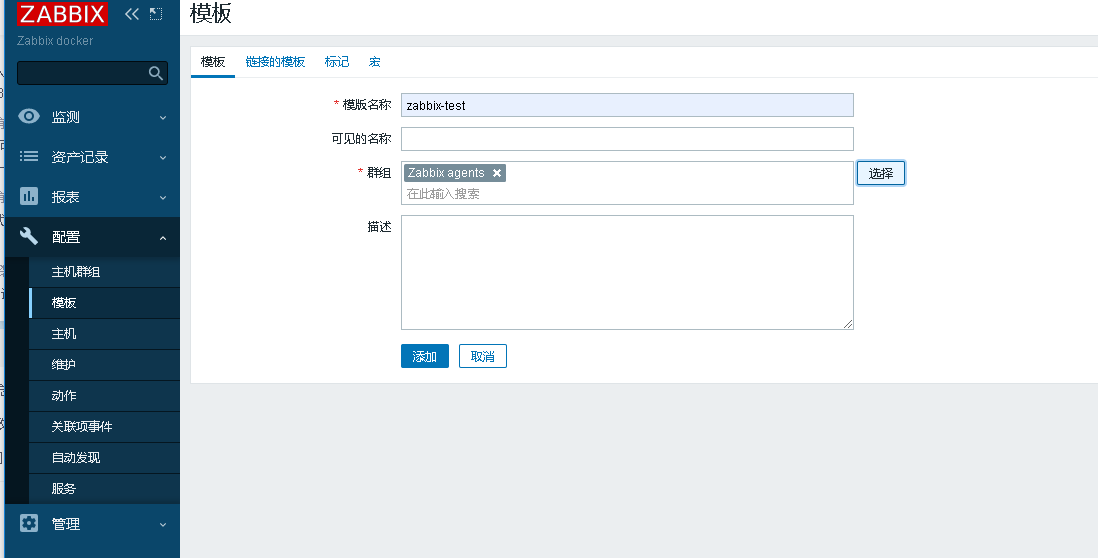Click the list icon for 资产记录

(x=29, y=156)
